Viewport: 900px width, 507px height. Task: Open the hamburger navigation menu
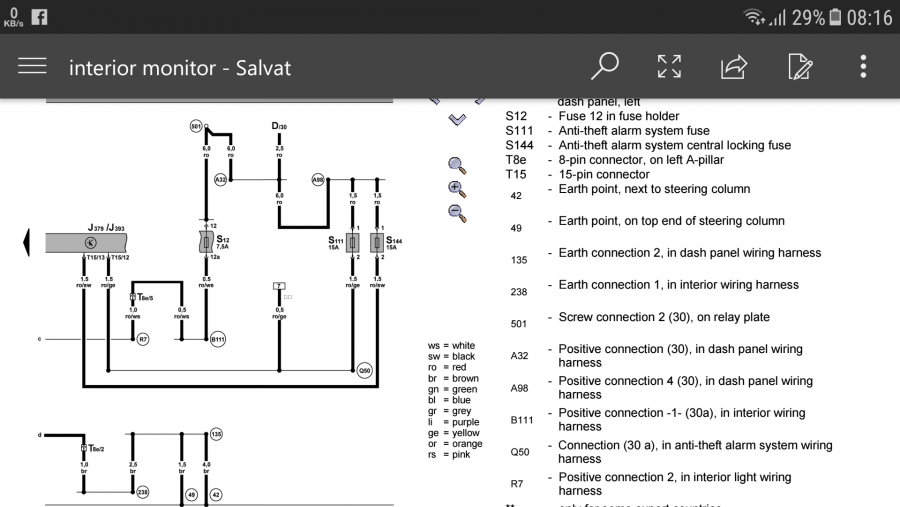point(32,67)
